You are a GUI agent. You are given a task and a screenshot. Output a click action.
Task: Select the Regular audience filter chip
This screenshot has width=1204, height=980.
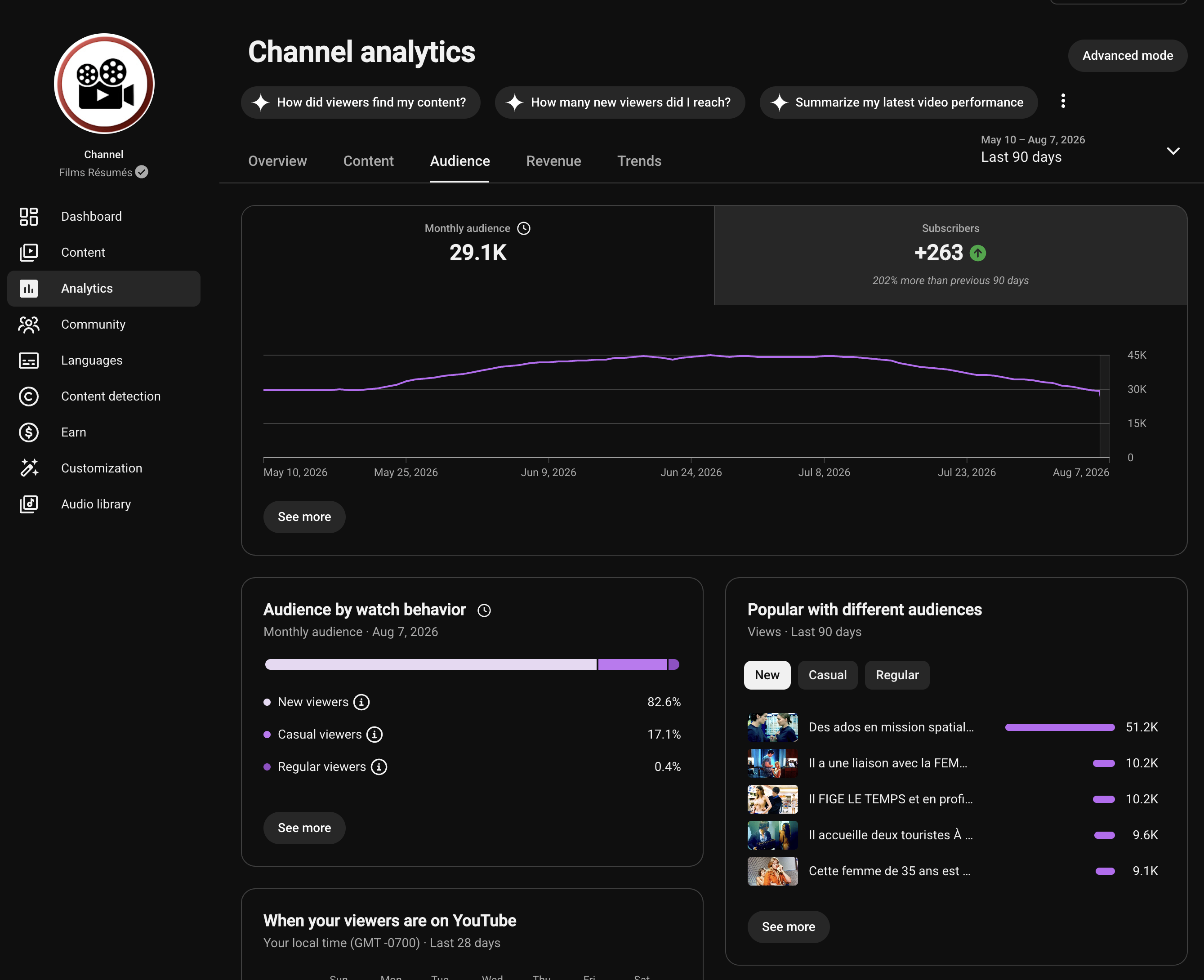(896, 675)
